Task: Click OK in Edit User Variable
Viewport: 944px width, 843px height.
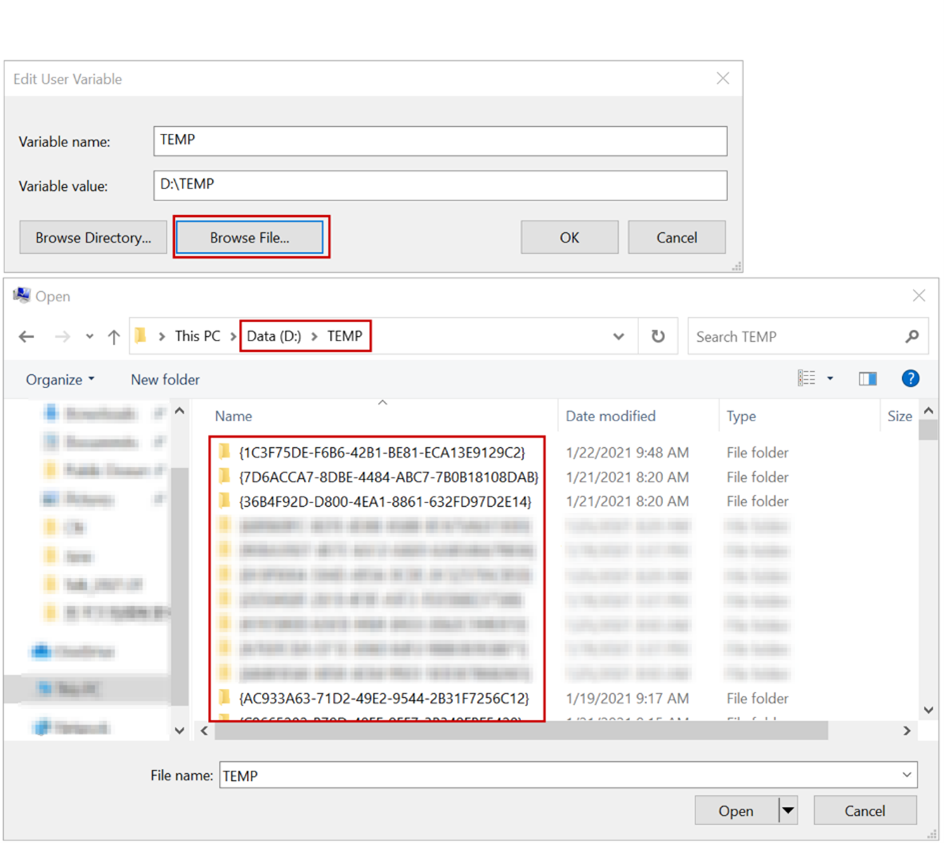Action: tap(569, 237)
